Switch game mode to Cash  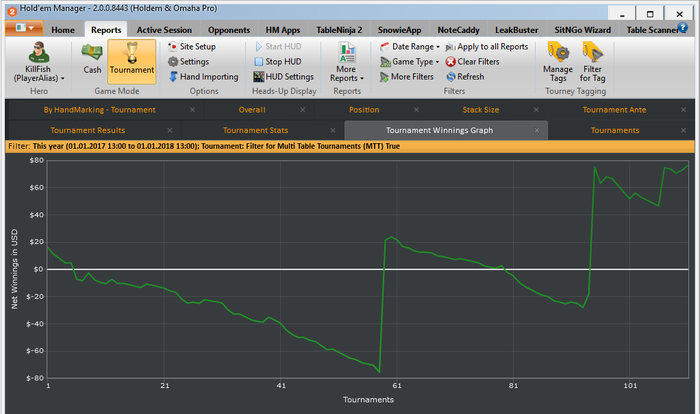(x=92, y=59)
